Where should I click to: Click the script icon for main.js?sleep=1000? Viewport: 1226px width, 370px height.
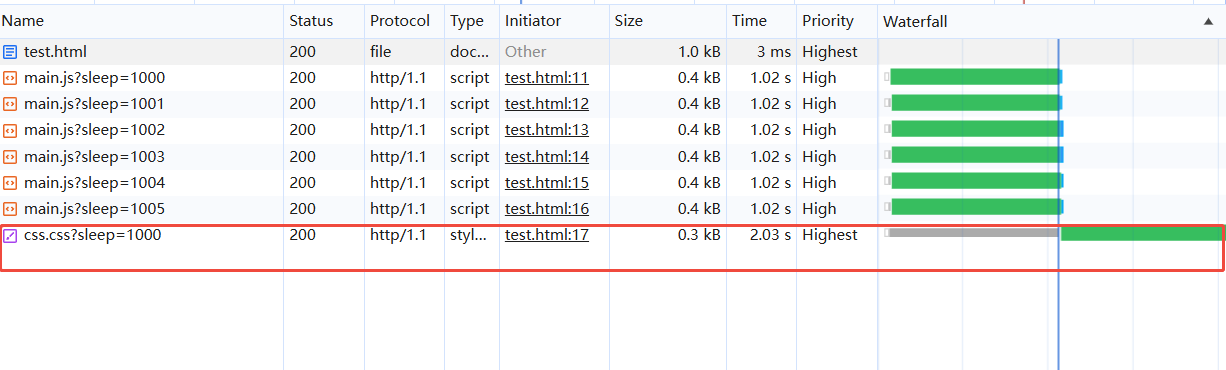[x=10, y=78]
